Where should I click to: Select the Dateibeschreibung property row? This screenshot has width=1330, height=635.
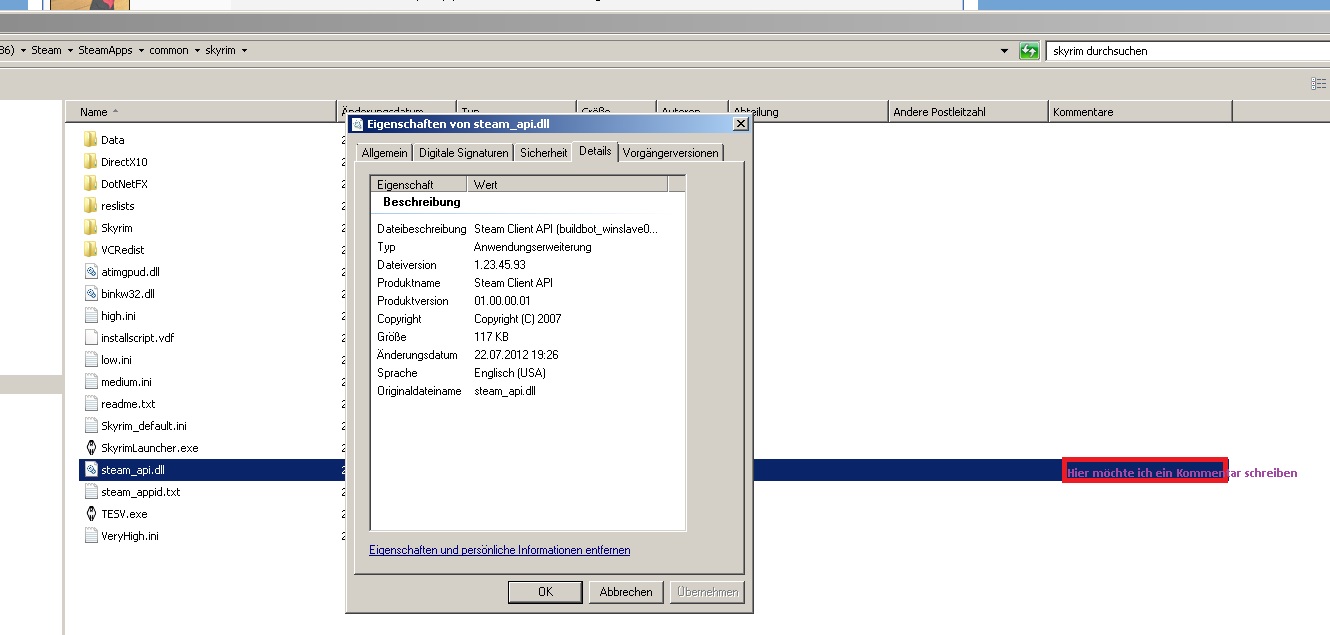518,229
